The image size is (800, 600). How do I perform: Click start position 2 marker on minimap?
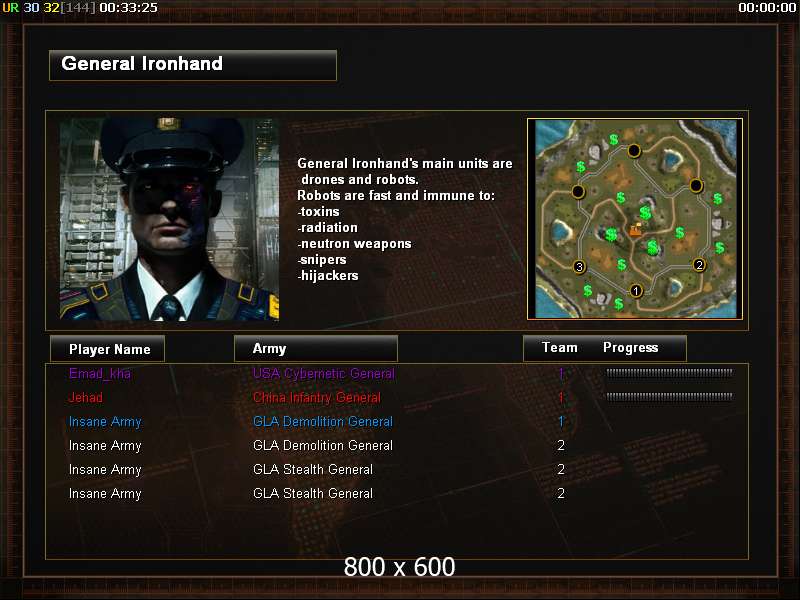[699, 265]
